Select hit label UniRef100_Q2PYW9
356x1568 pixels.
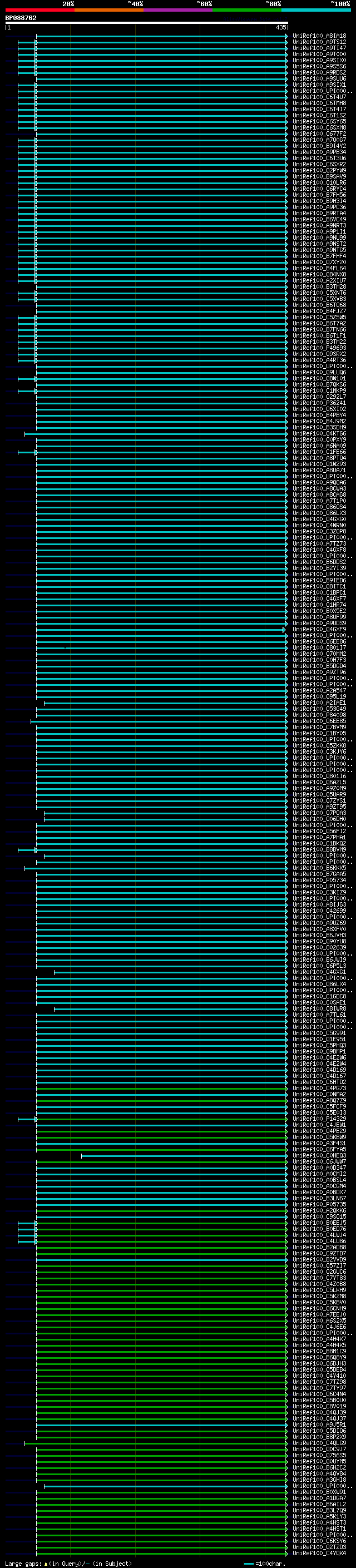click(319, 170)
